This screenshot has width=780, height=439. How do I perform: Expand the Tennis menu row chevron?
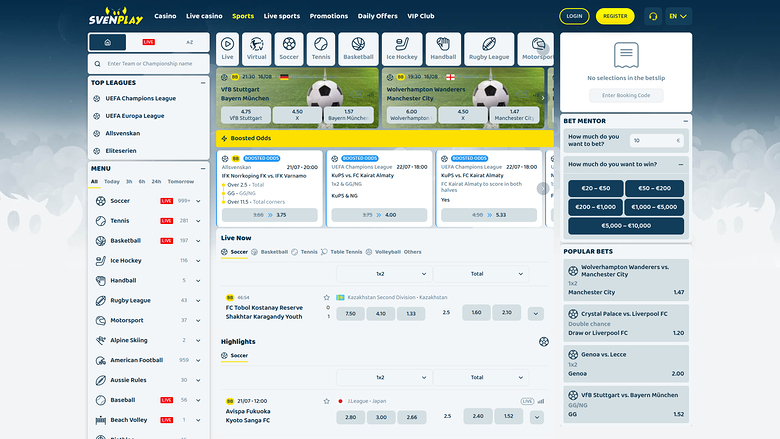pos(198,221)
